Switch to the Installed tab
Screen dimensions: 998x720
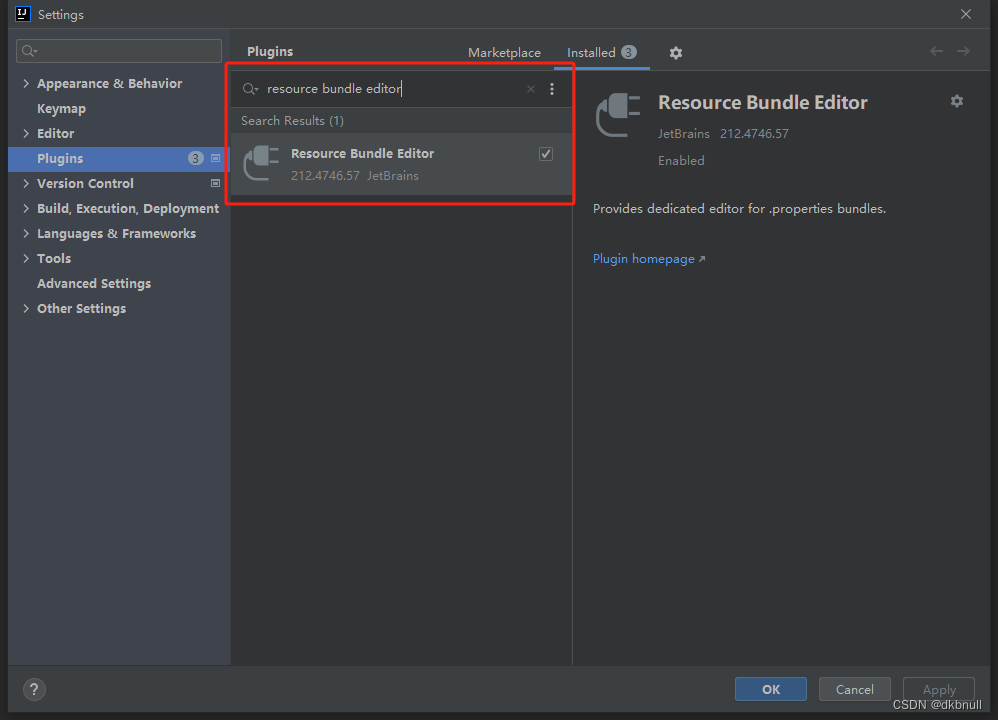pos(601,53)
